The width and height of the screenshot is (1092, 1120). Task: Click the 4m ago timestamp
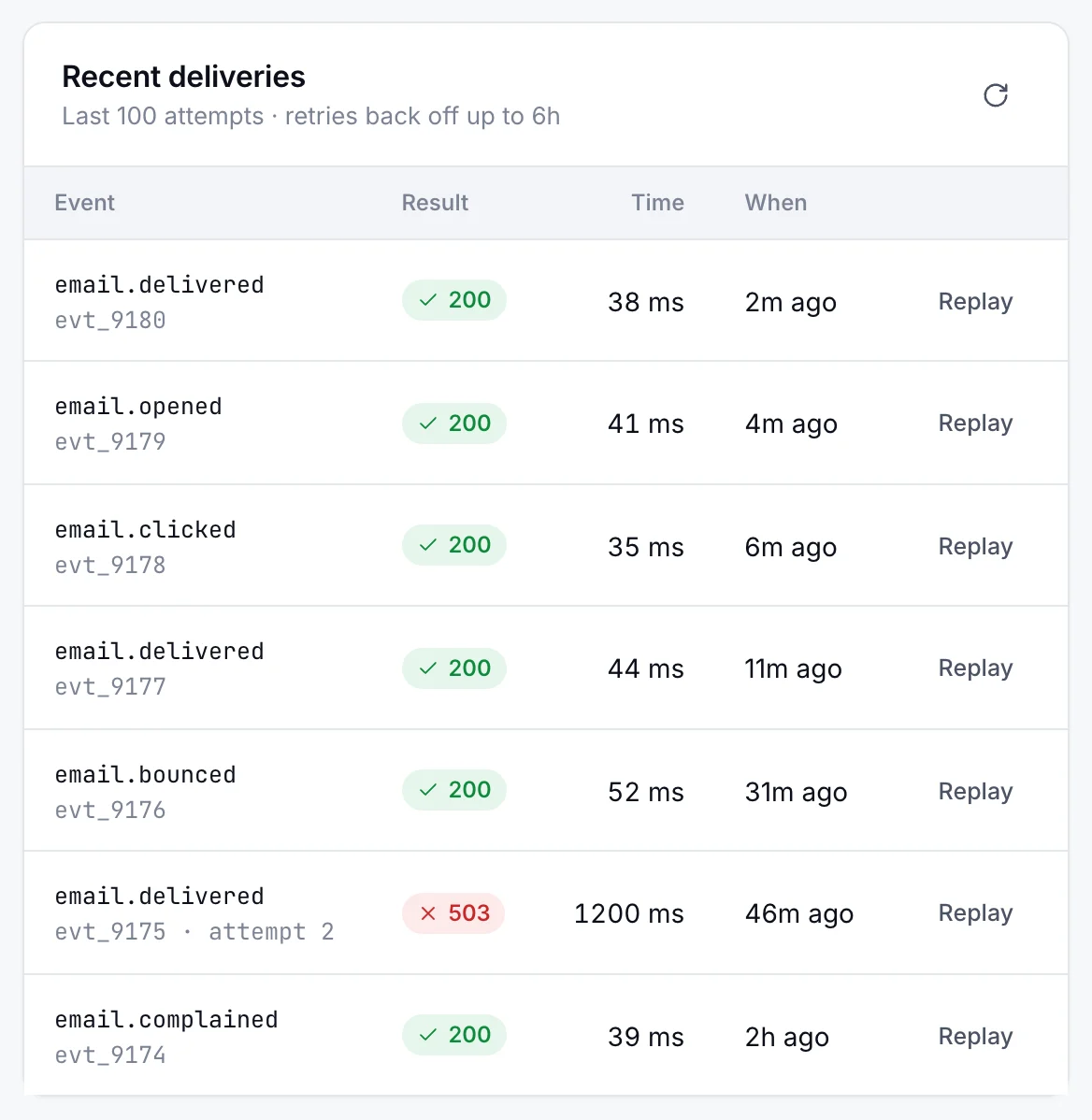[x=791, y=424]
